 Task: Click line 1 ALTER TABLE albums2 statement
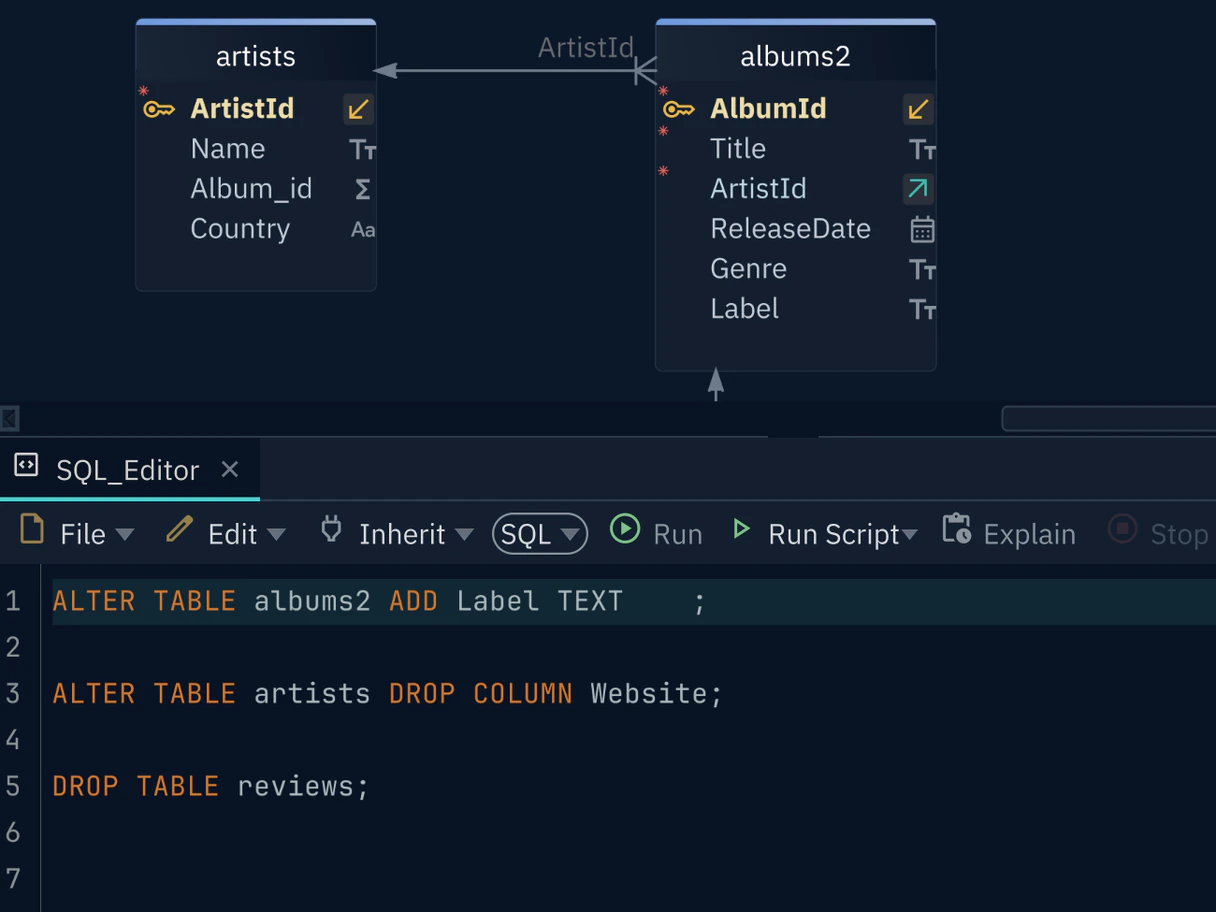pos(379,601)
